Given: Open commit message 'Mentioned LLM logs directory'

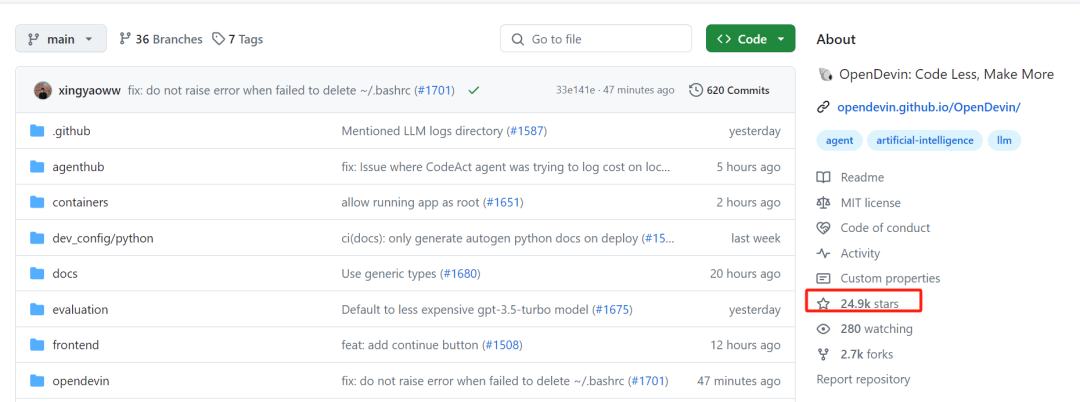Looking at the screenshot, I should click(422, 131).
